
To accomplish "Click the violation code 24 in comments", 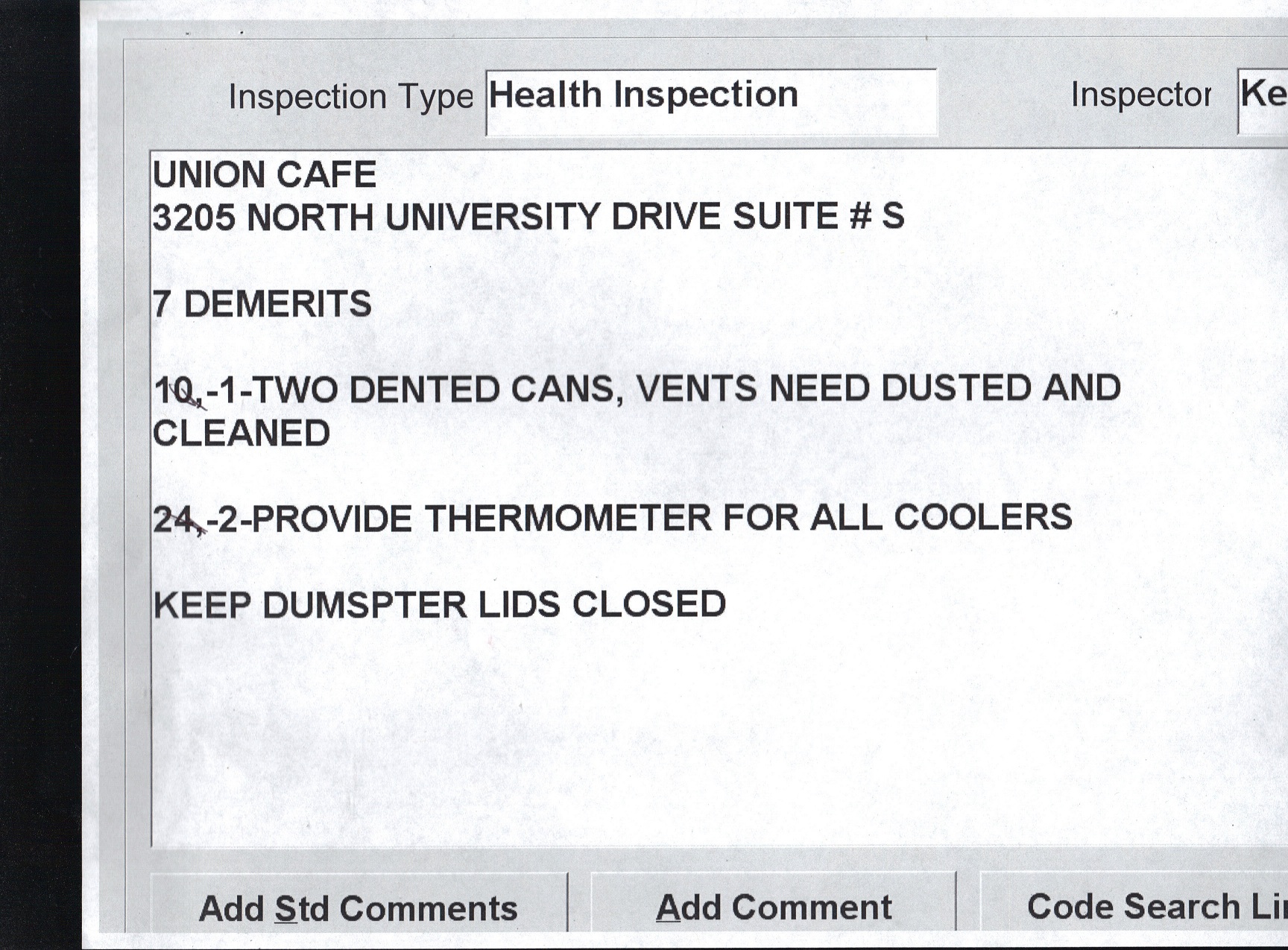I will point(174,519).
